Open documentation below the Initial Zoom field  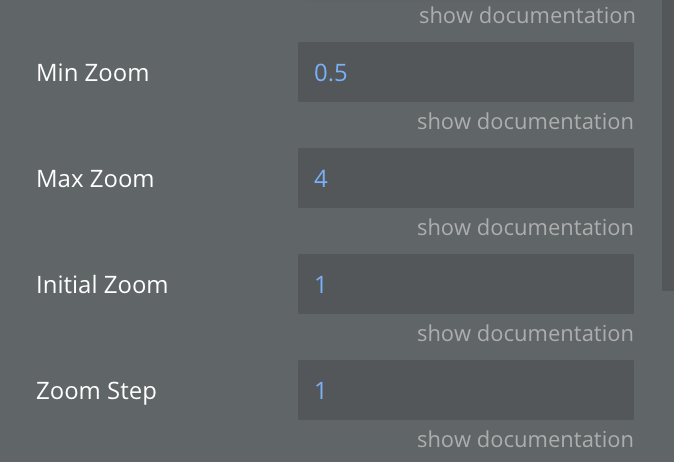pos(525,334)
